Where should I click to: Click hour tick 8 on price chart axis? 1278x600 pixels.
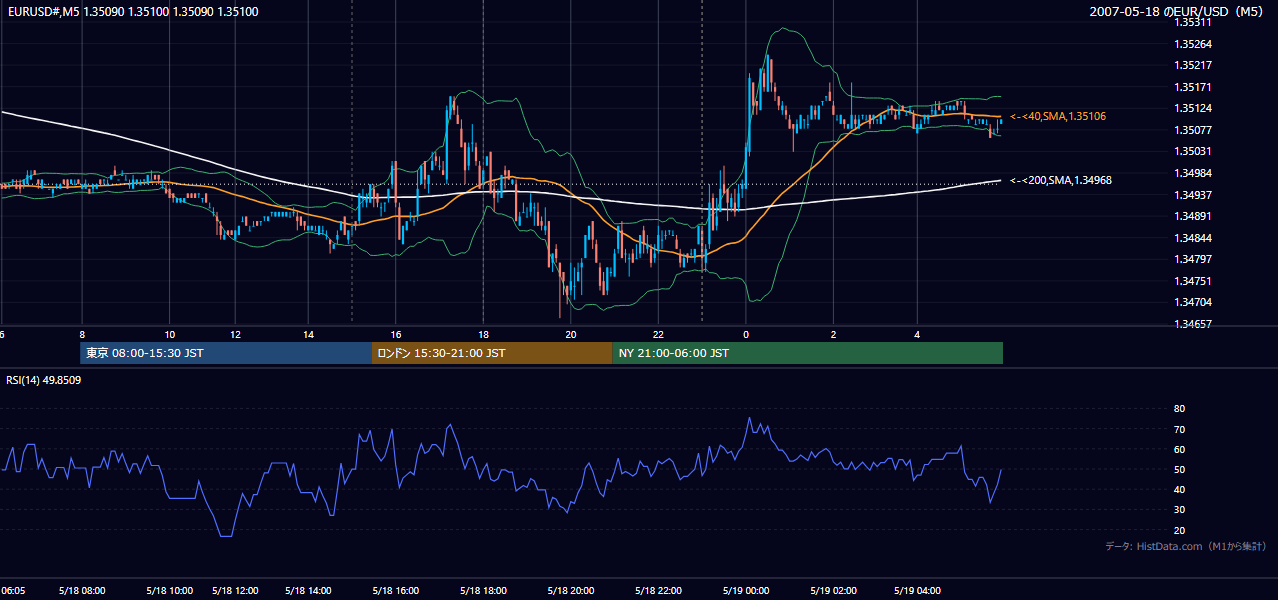pyautogui.click(x=82, y=335)
